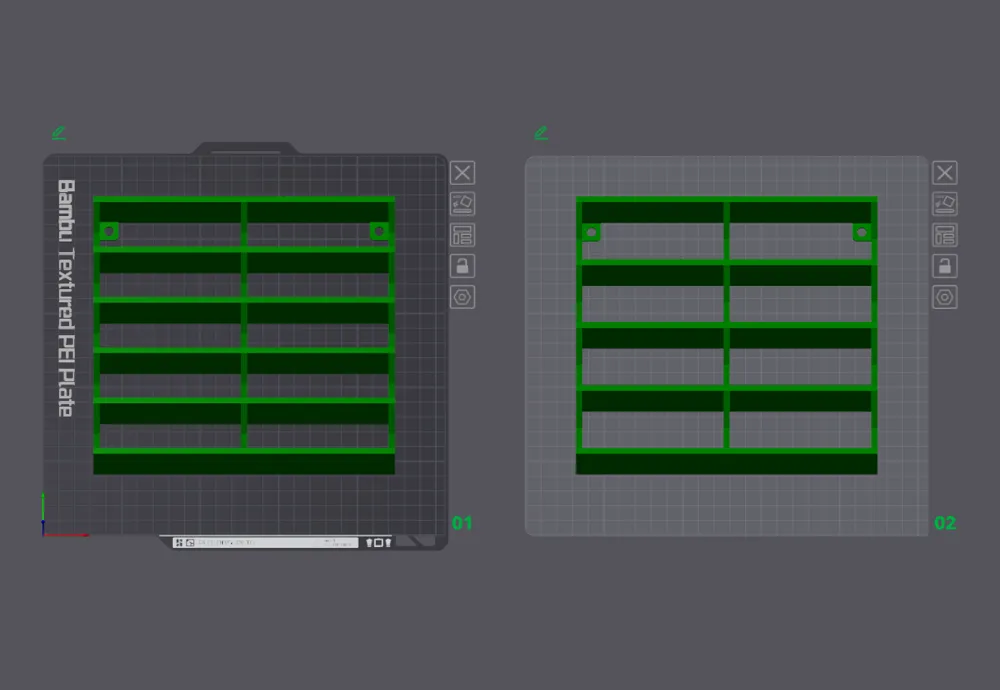Select the green shelf model on plate 01

click(x=244, y=335)
